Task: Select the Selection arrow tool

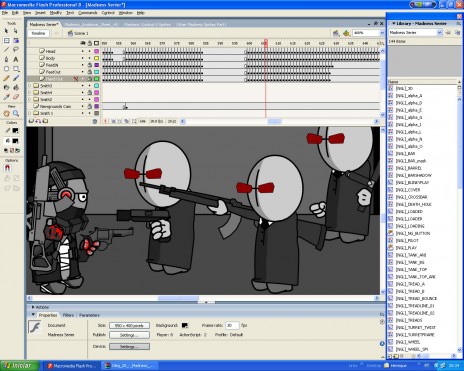Action: (6, 31)
